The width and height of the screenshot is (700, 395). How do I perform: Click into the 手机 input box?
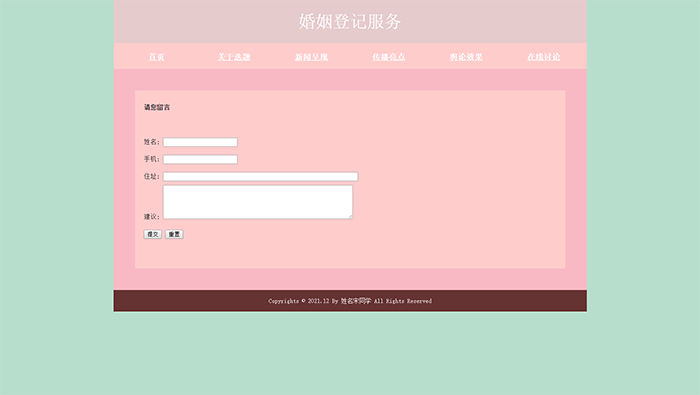tap(200, 159)
